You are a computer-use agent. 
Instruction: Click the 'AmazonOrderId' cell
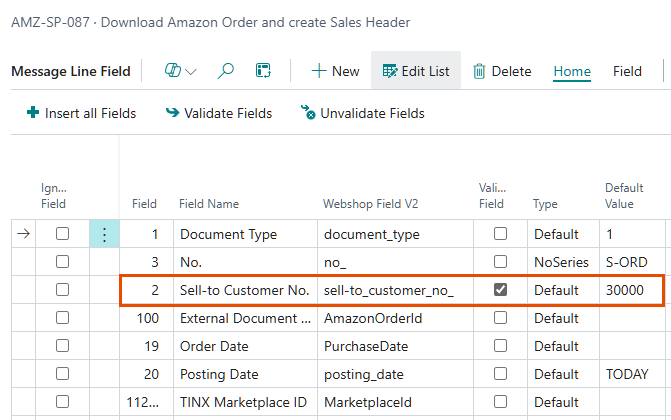[395, 318]
